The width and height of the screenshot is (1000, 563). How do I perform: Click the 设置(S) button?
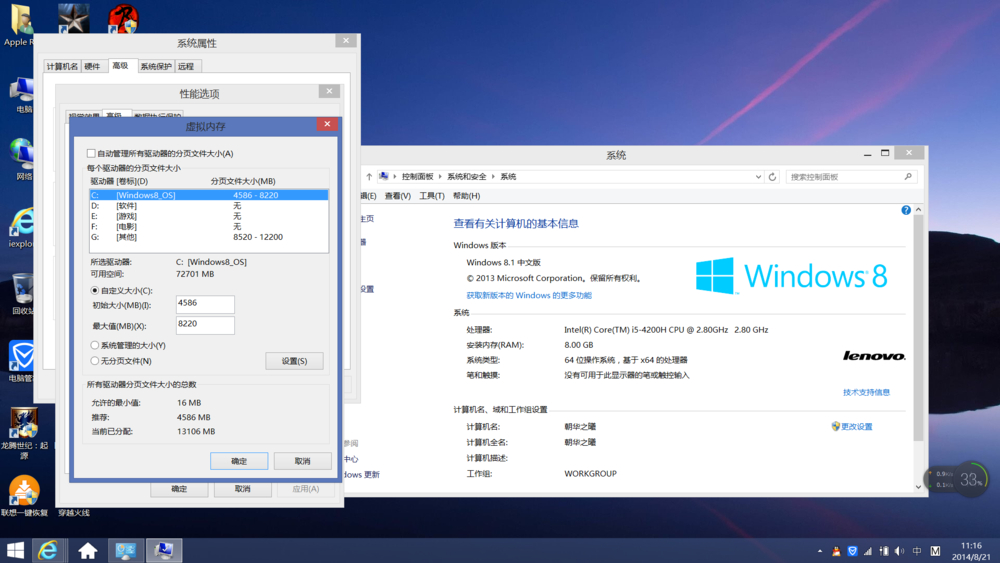pyautogui.click(x=294, y=361)
